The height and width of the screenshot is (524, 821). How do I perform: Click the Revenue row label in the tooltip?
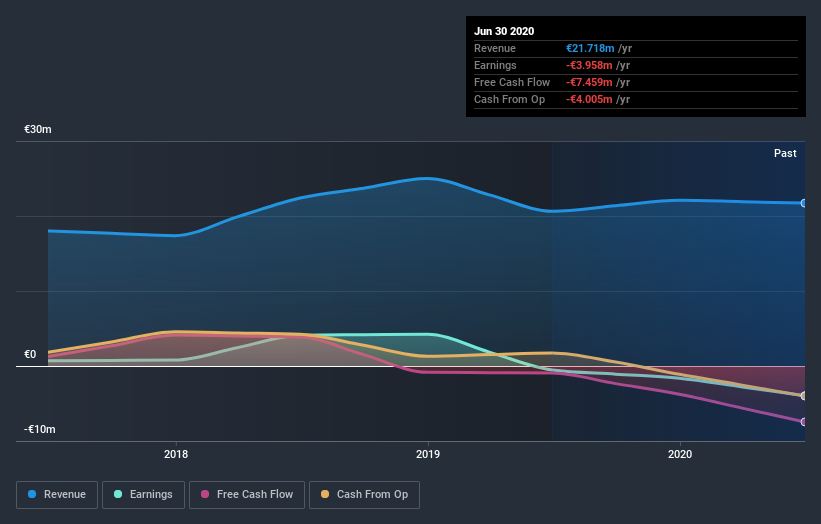[495, 48]
